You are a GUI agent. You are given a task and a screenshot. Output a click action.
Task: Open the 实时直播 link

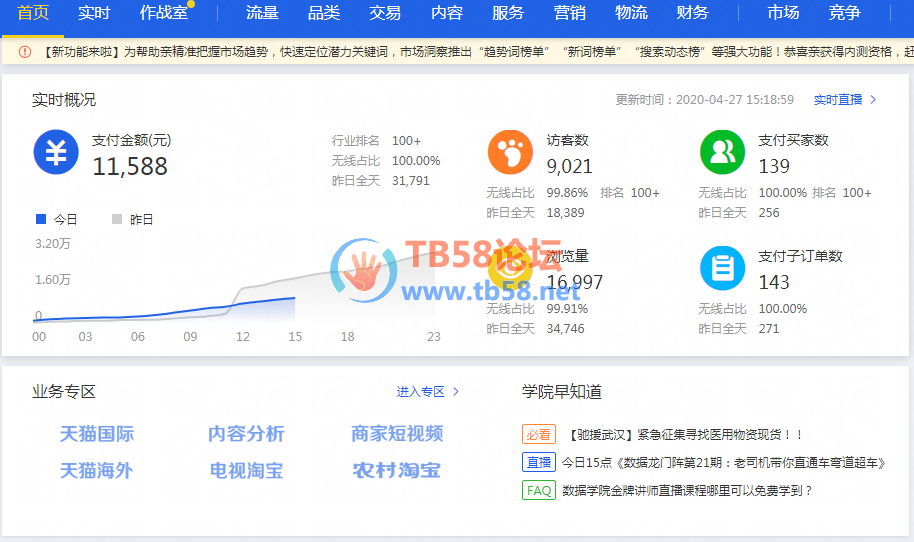coord(838,100)
